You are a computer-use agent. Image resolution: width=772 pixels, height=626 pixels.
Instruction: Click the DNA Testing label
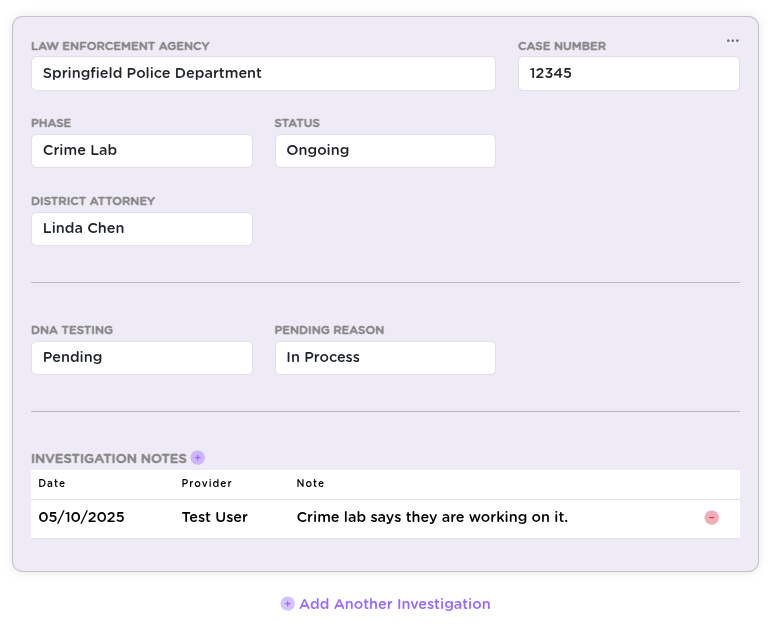[72, 330]
